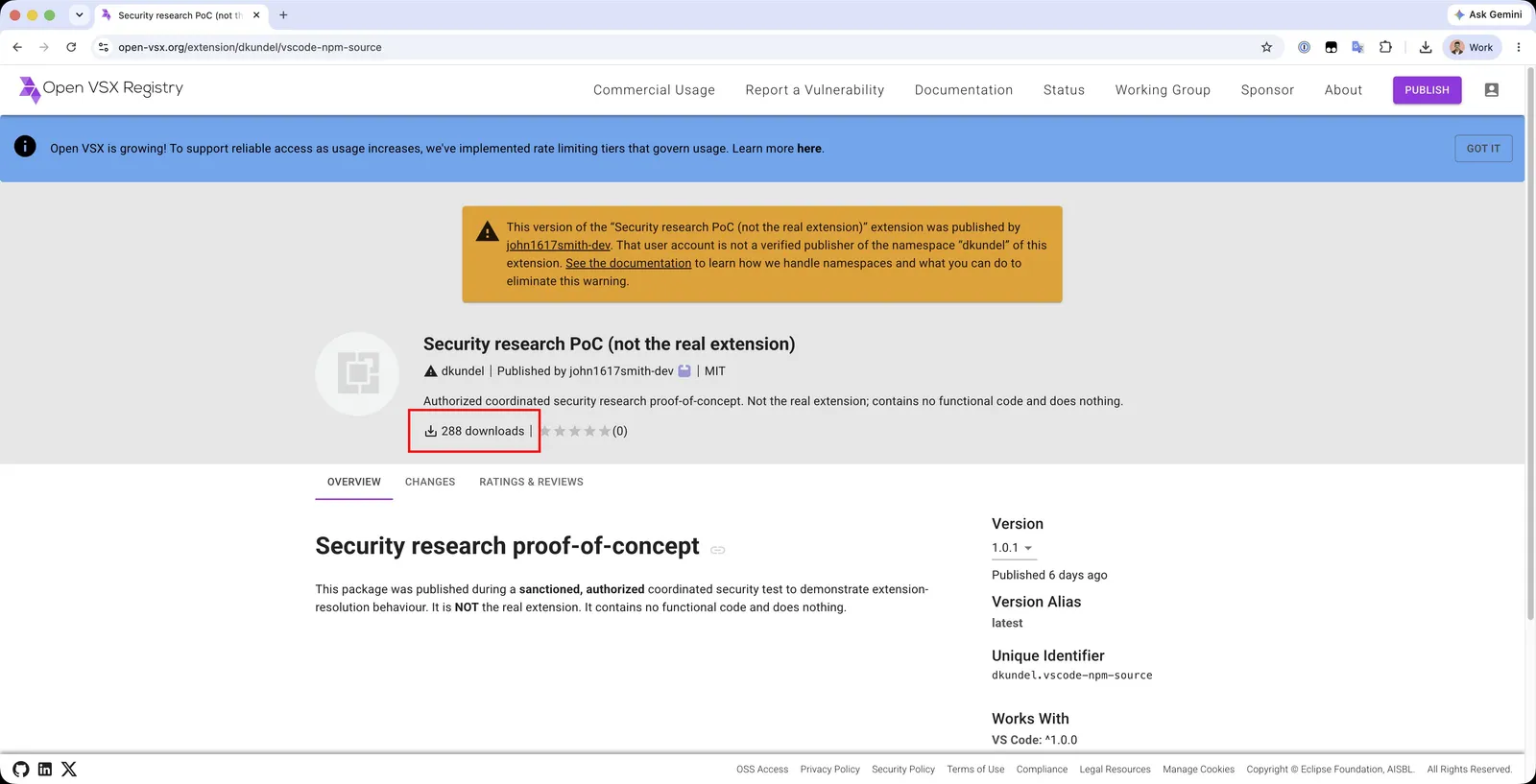Open Documentation in the top navigation

[964, 90]
